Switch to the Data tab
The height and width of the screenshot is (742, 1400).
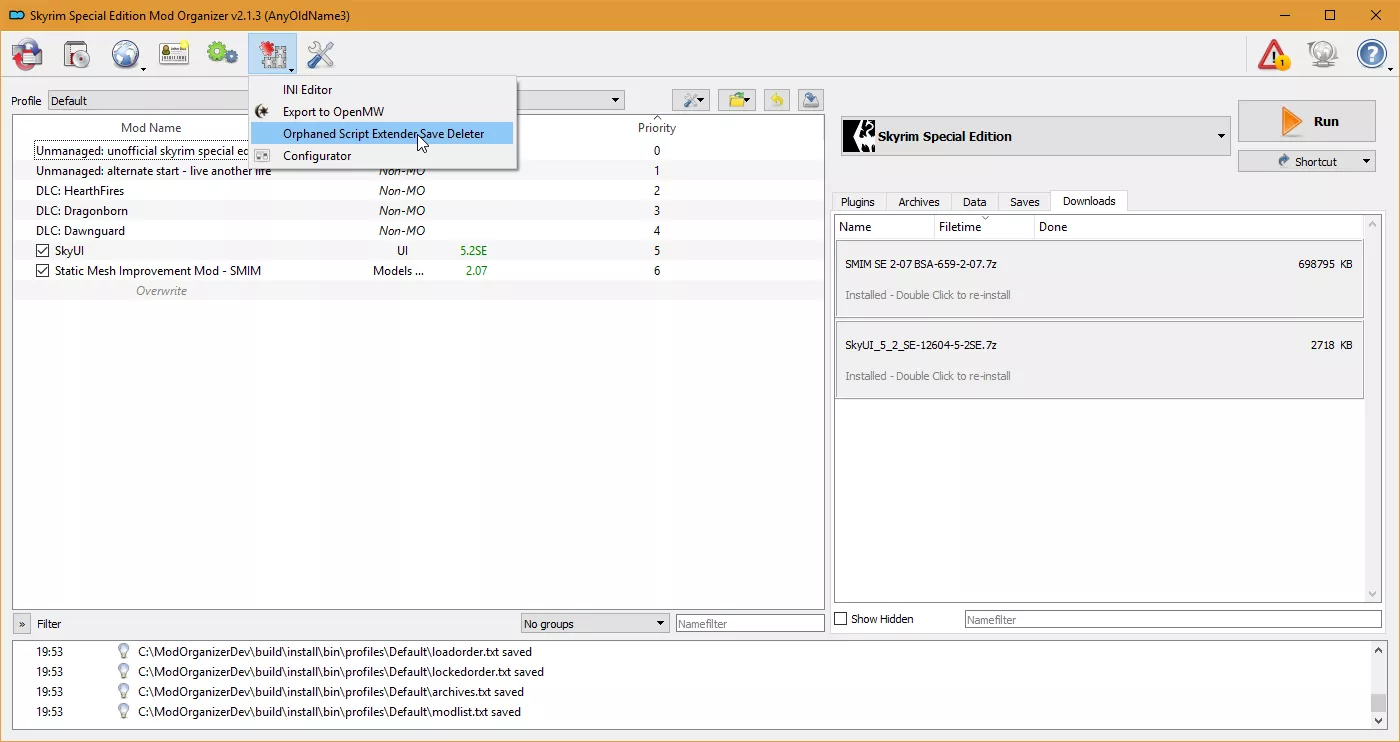click(974, 202)
